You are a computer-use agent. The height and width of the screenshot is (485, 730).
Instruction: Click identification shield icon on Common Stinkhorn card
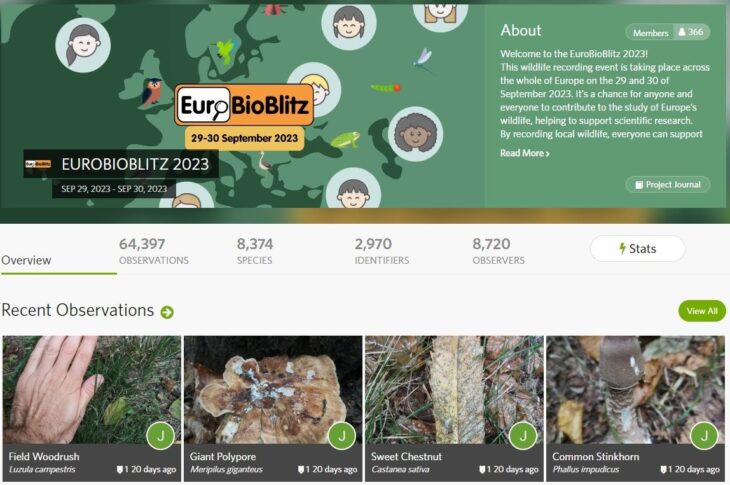tap(663, 470)
